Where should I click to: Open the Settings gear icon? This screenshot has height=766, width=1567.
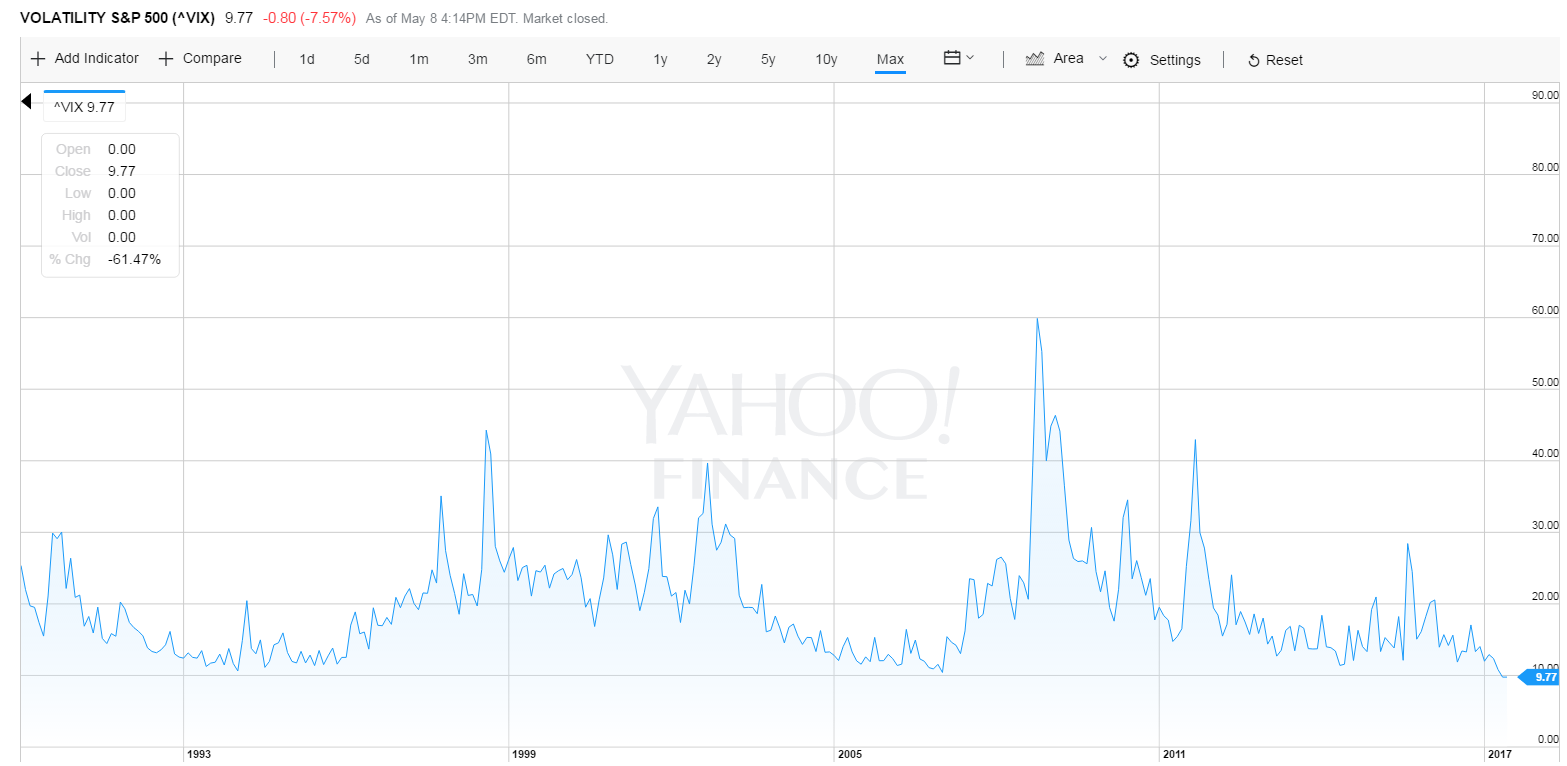click(1131, 60)
